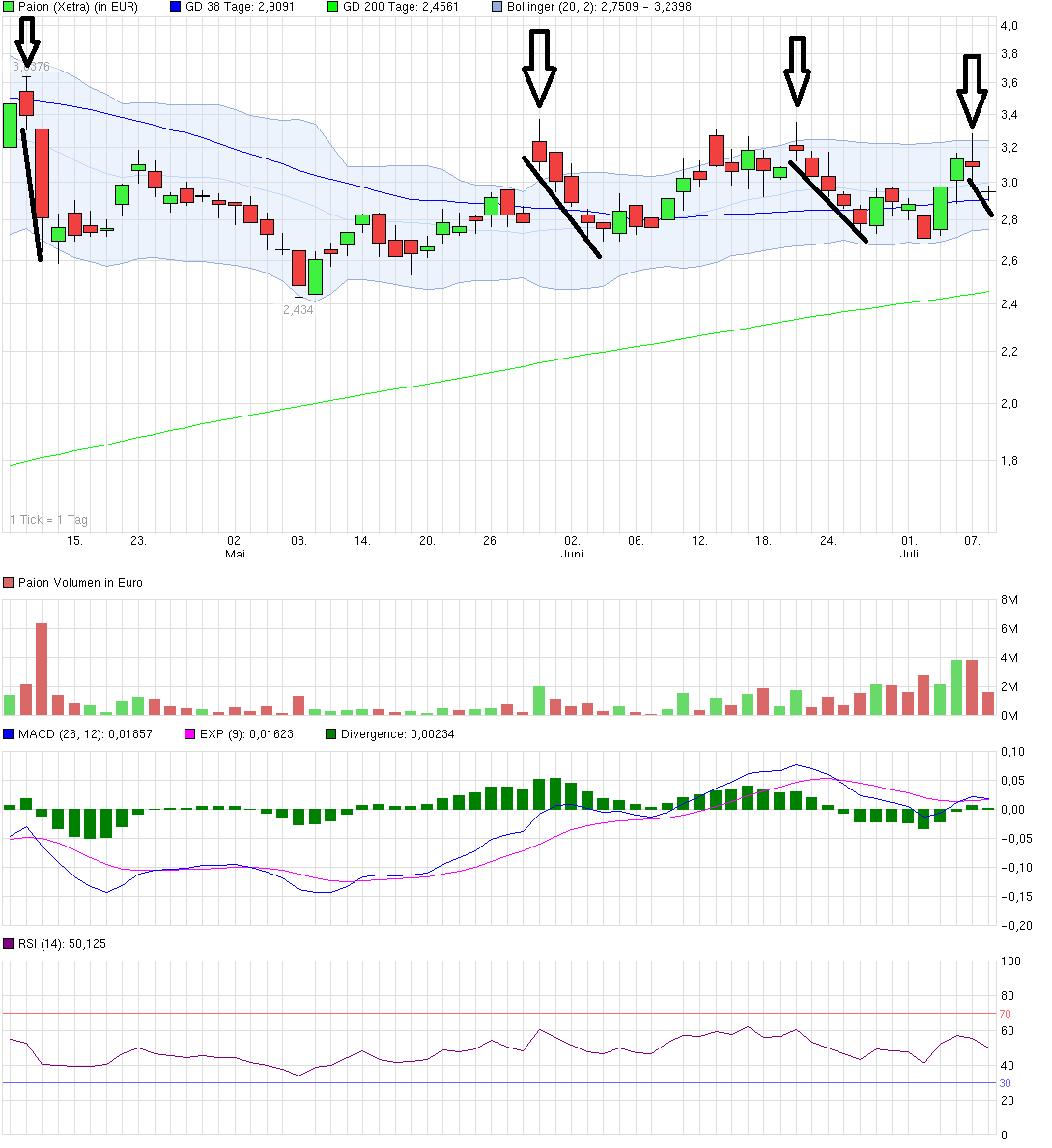Screen dimensions: 1052x1148
Task: Click the '-0,20' MACD axis value
Action: point(1016,926)
